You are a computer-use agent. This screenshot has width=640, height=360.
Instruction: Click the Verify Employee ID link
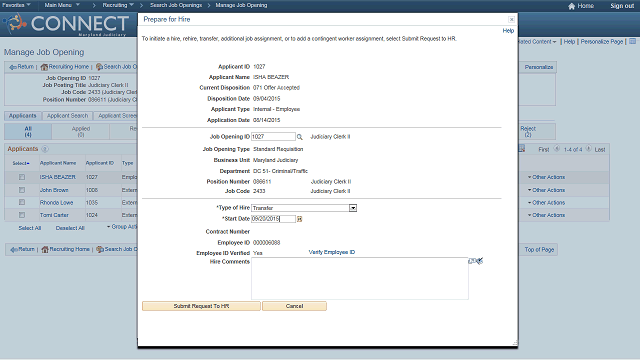coord(332,252)
